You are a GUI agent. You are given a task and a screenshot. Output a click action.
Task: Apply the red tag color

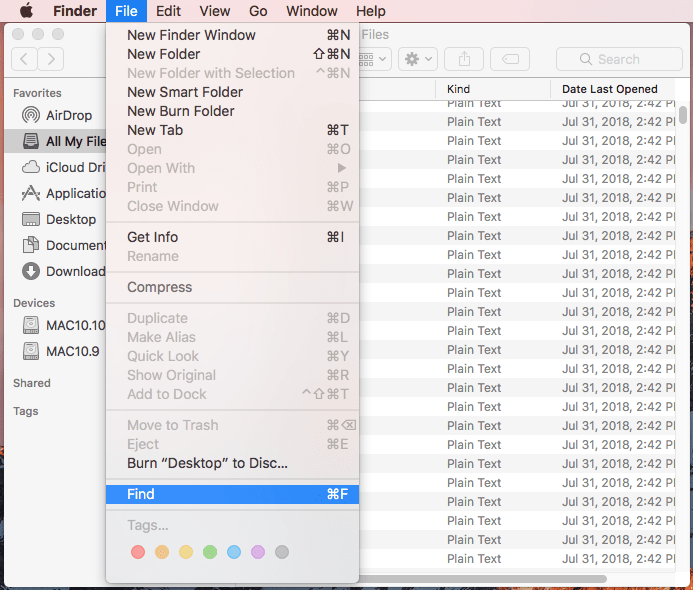[x=138, y=552]
